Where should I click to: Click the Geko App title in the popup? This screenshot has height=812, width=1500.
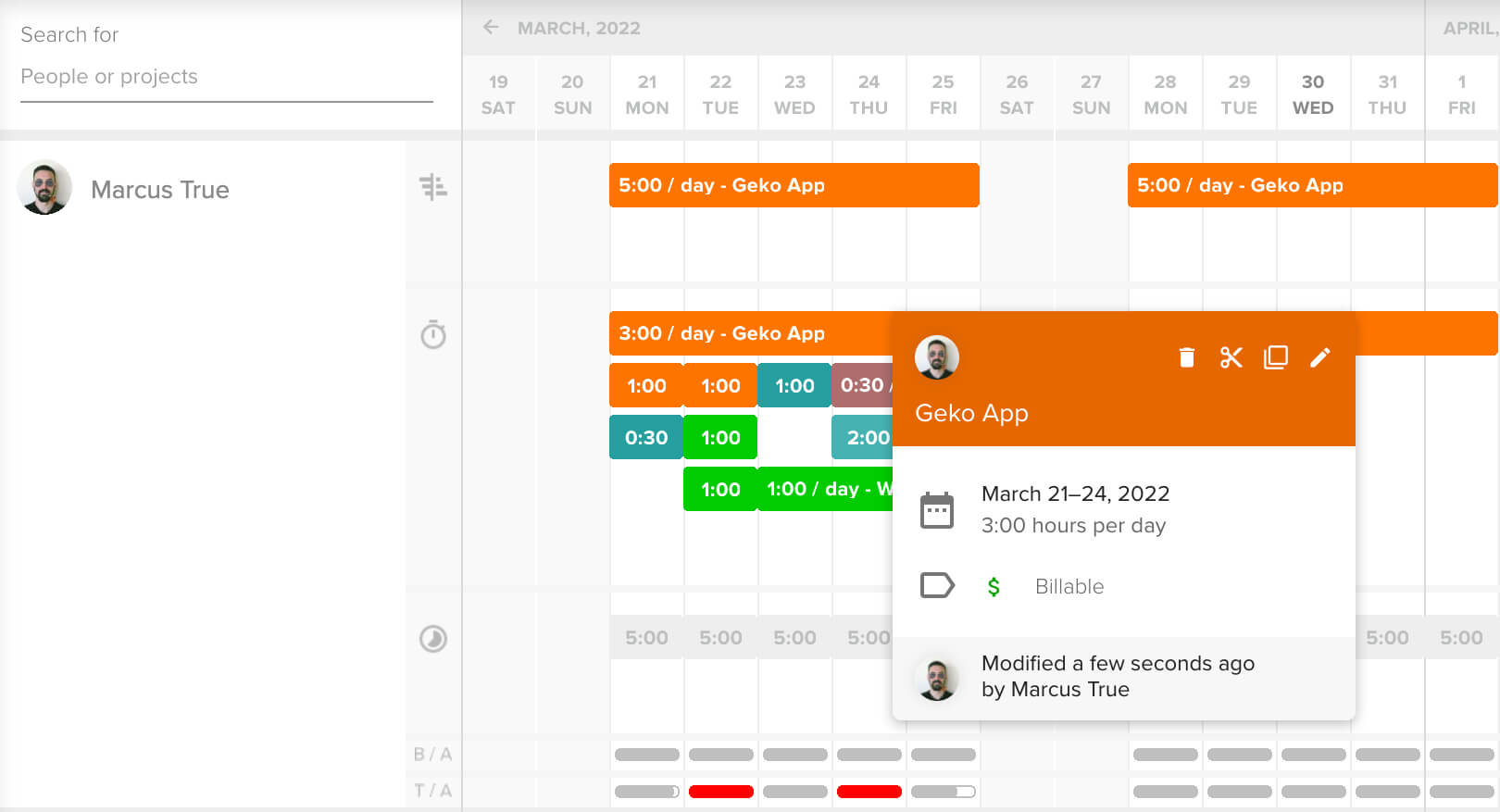971,413
